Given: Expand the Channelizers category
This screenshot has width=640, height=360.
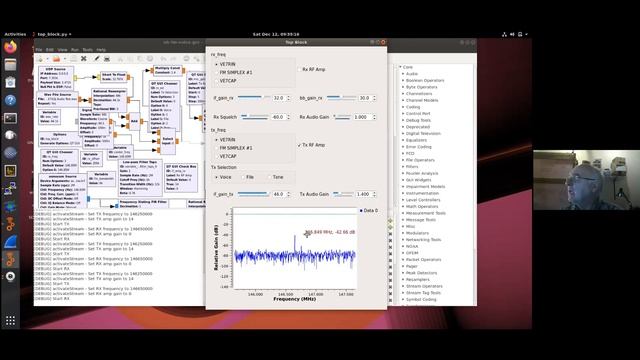Looking at the screenshot, I should pos(403,93).
